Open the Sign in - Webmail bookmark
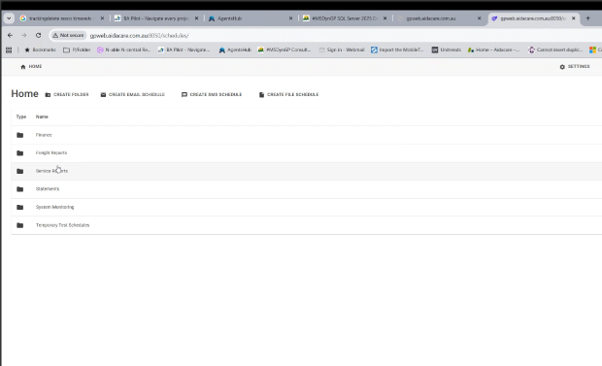This screenshot has width=602, height=366. [x=341, y=50]
